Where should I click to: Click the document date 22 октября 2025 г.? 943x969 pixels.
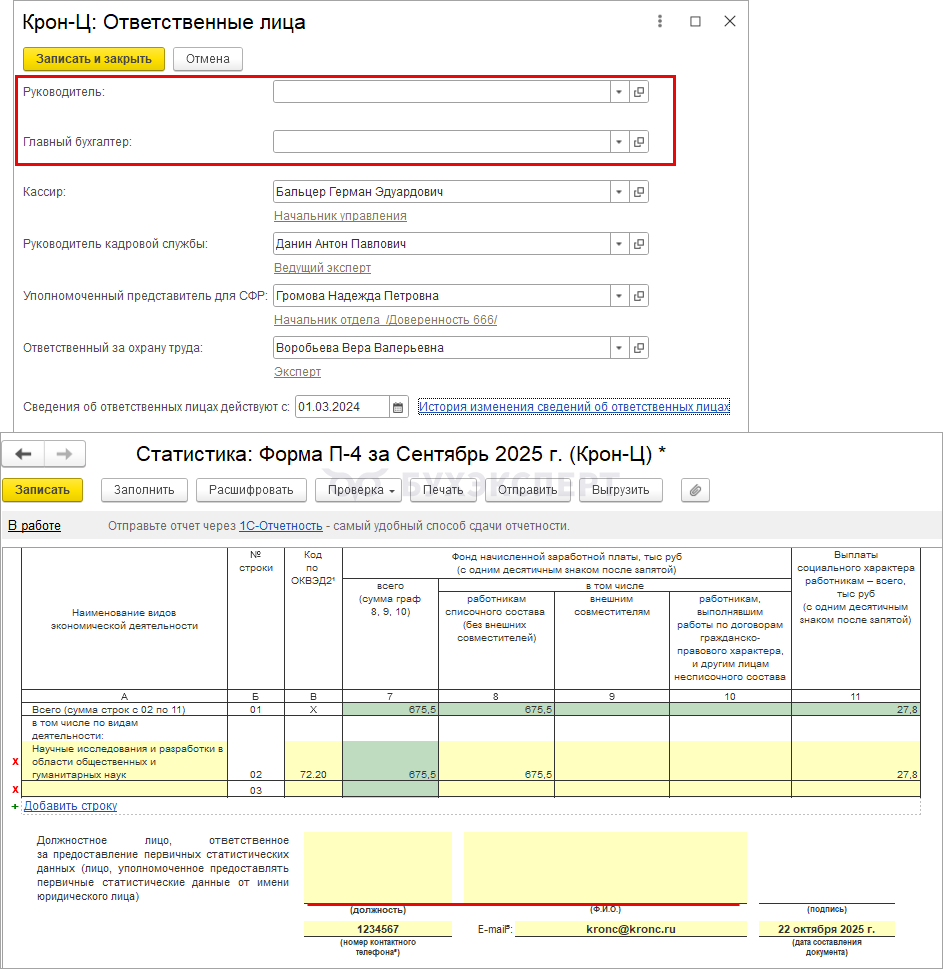[x=827, y=929]
